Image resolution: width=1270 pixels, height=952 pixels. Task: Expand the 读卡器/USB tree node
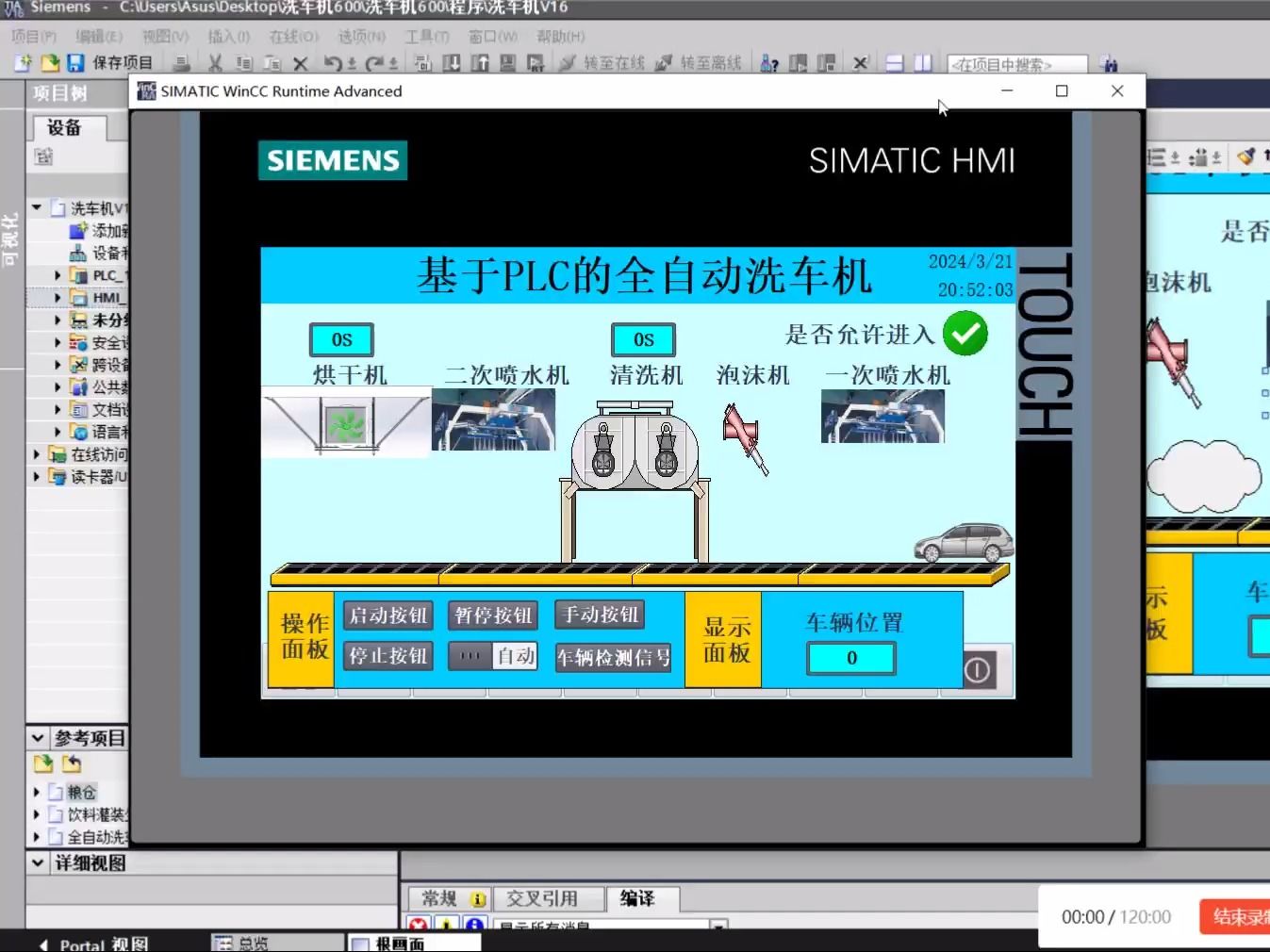[x=37, y=477]
